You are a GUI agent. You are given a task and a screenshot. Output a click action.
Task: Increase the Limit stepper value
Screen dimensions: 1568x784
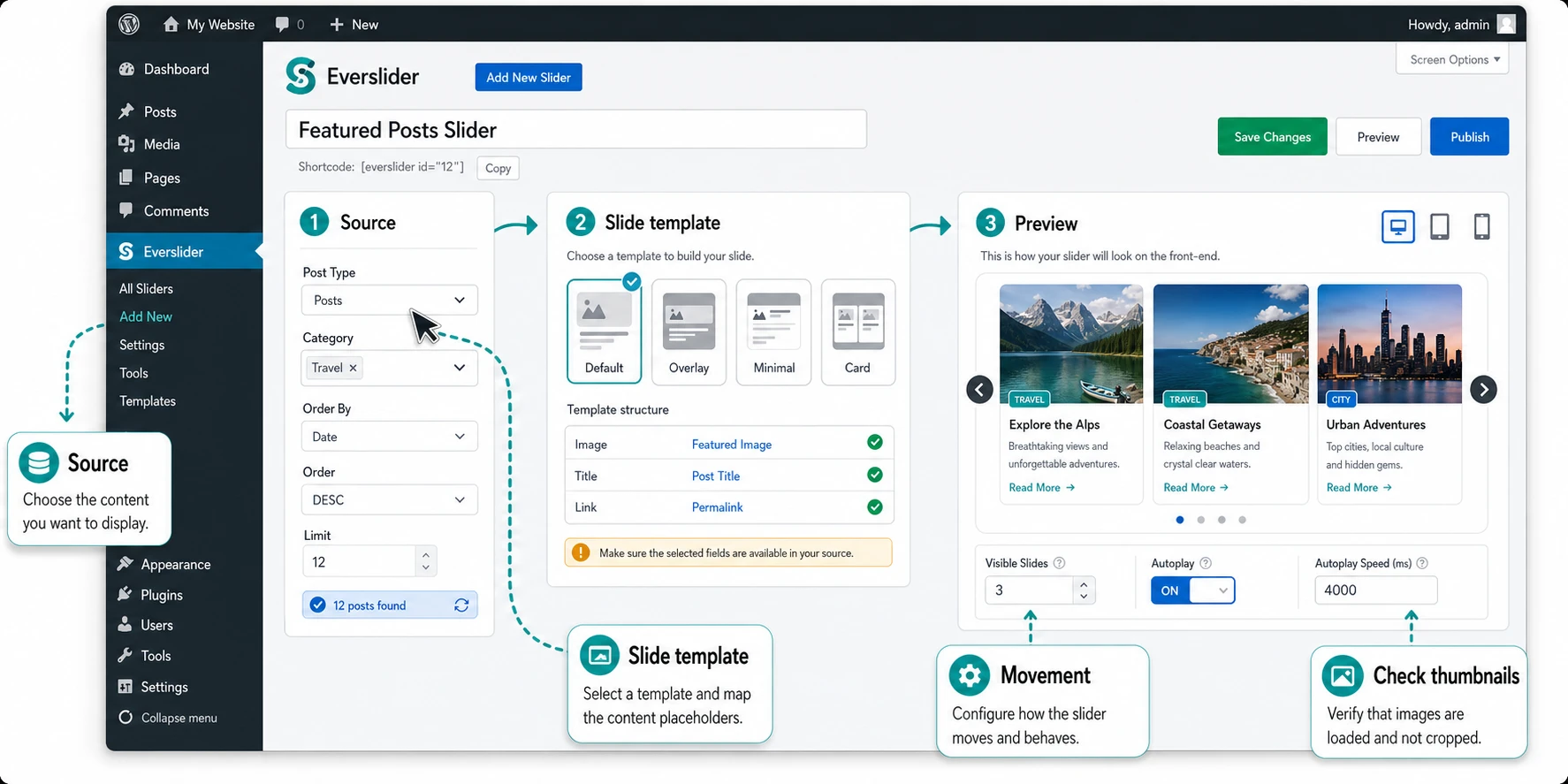pos(426,555)
